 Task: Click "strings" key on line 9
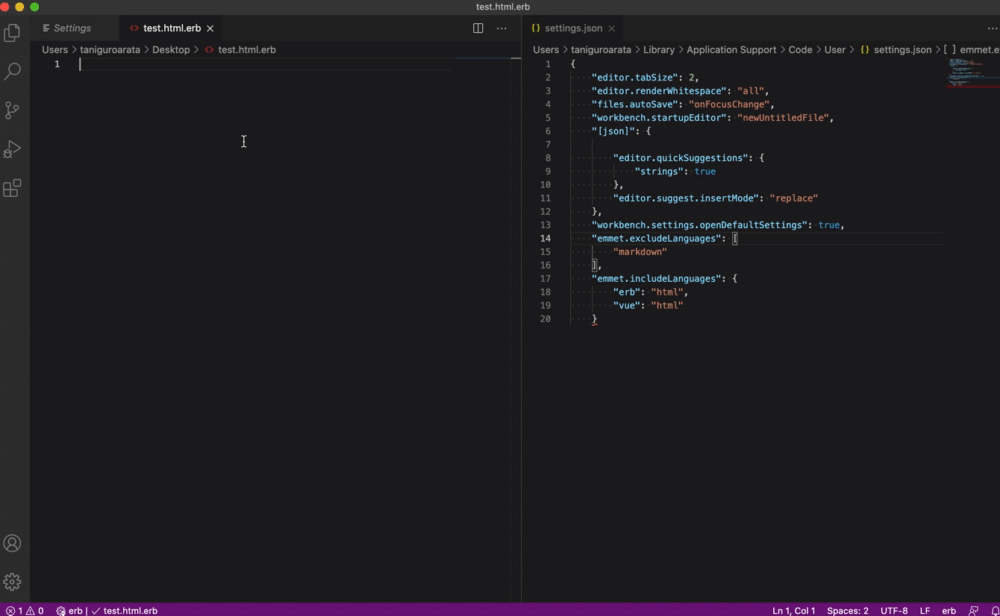[659, 171]
